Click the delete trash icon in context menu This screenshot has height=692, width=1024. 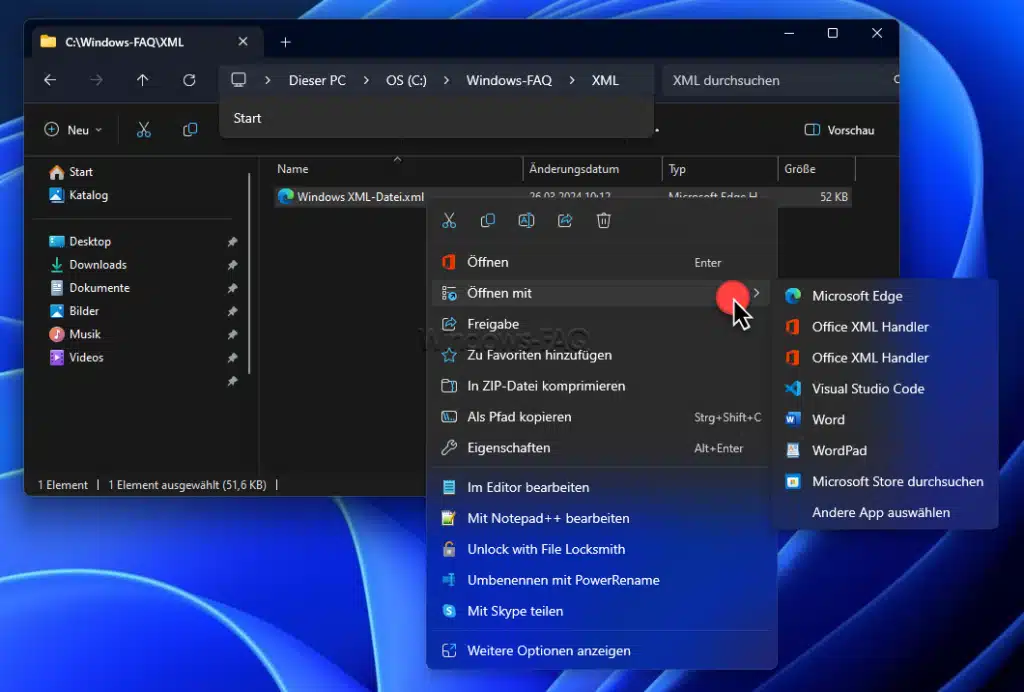tap(603, 221)
